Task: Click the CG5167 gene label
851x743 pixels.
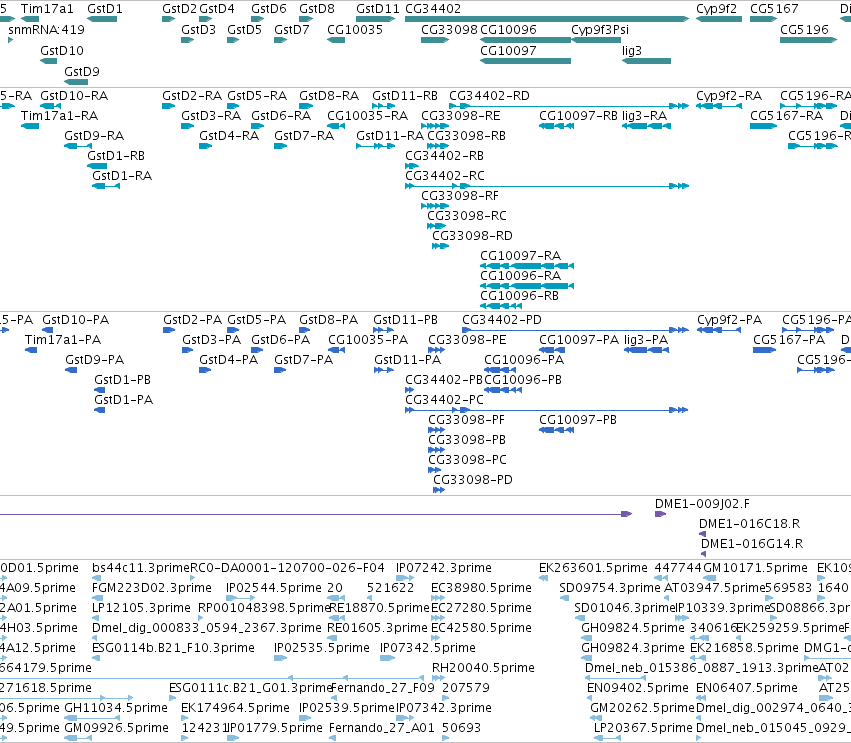Action: [774, 9]
